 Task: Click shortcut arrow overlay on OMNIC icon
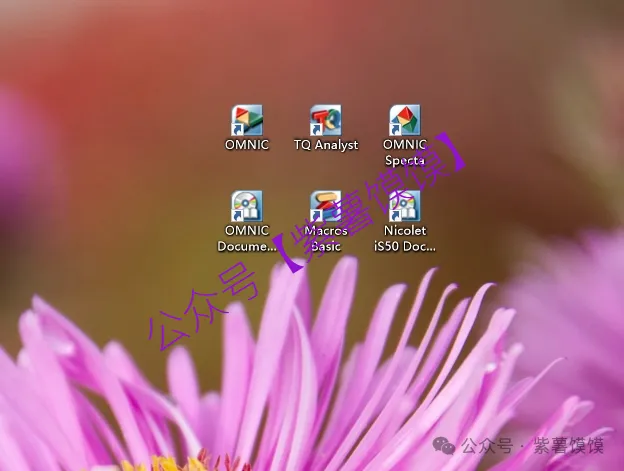click(238, 129)
